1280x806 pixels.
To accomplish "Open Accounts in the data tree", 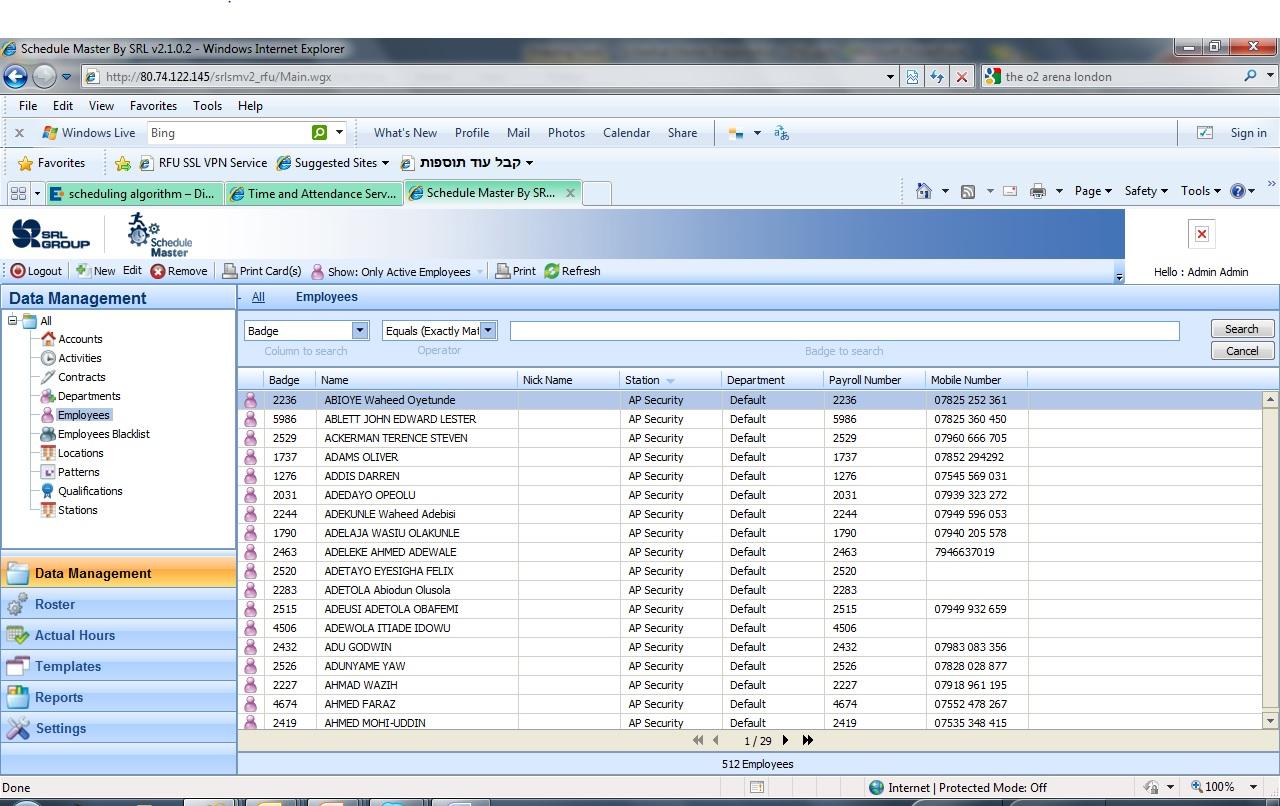I will coord(80,339).
